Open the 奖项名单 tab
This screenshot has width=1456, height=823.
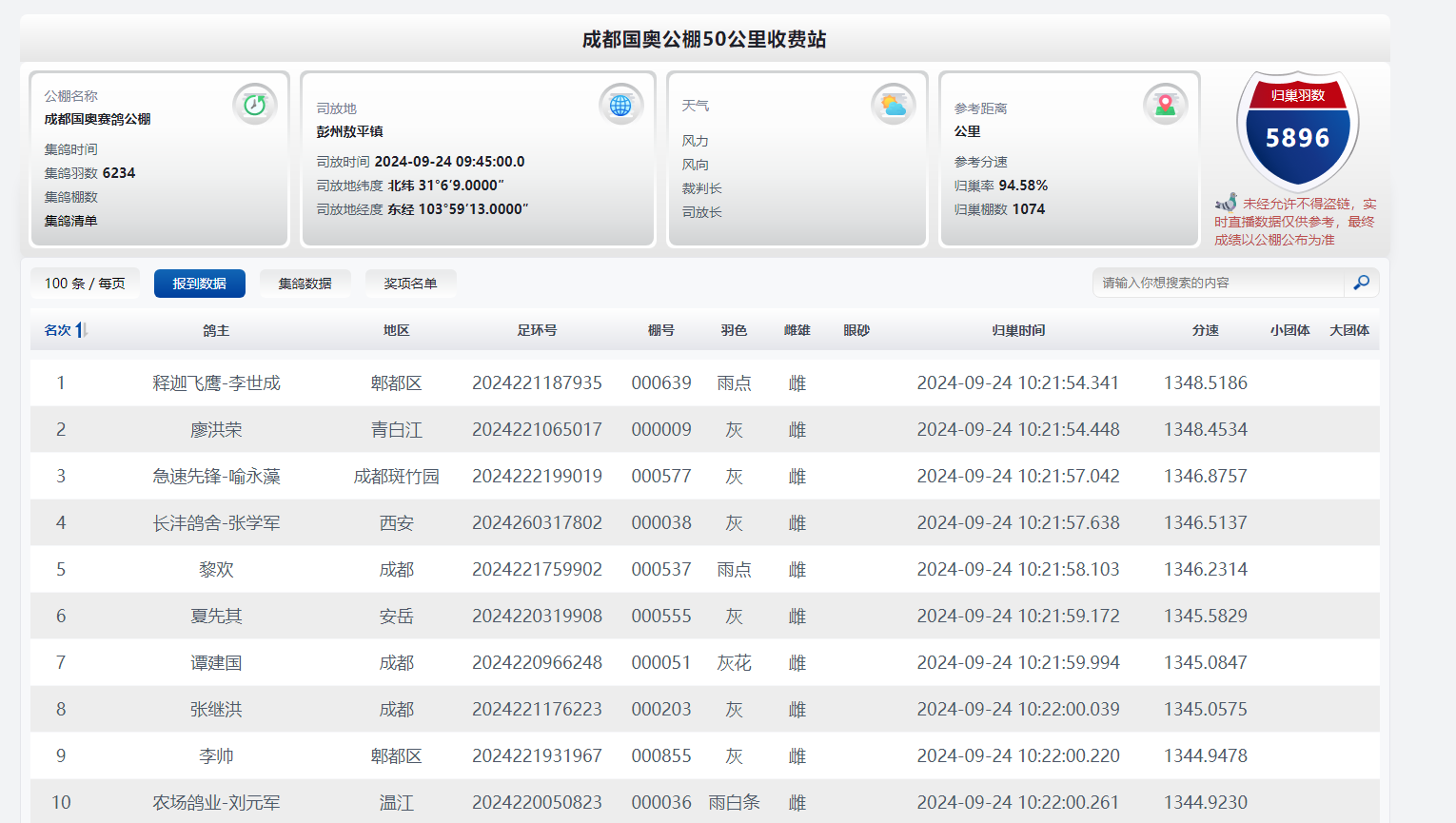point(410,284)
